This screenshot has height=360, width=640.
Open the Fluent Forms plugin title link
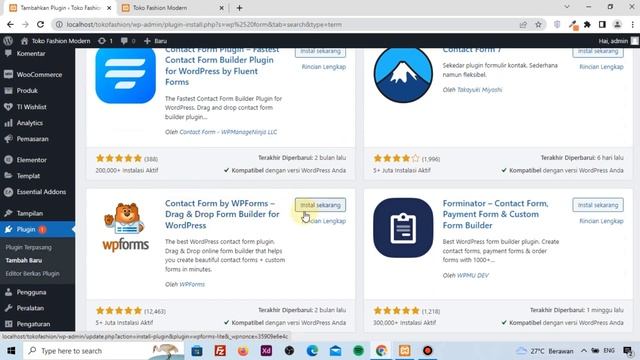[x=222, y=66]
